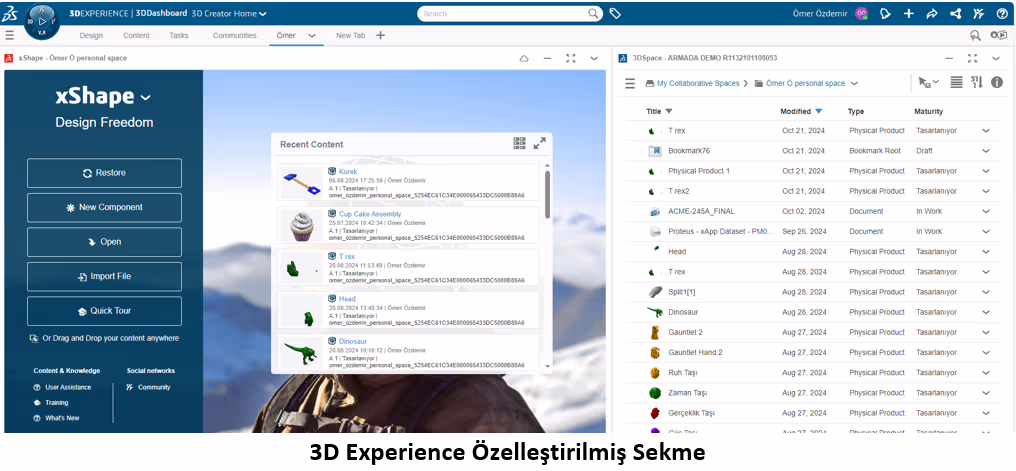Open the New Tab tab

click(351, 36)
